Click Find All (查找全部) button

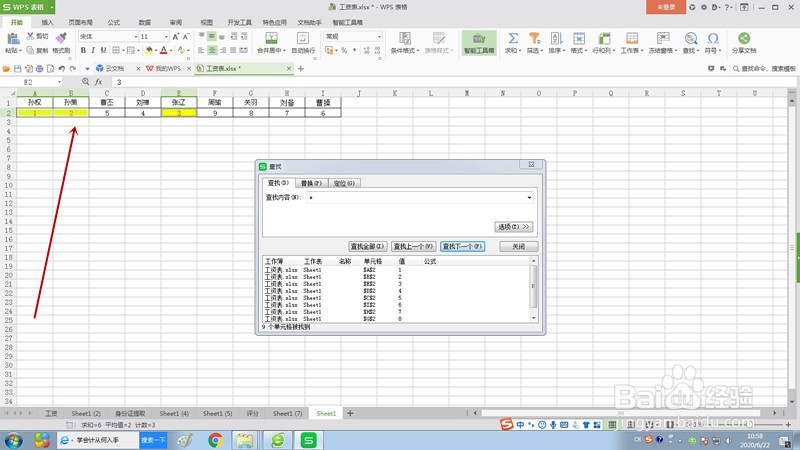point(367,246)
